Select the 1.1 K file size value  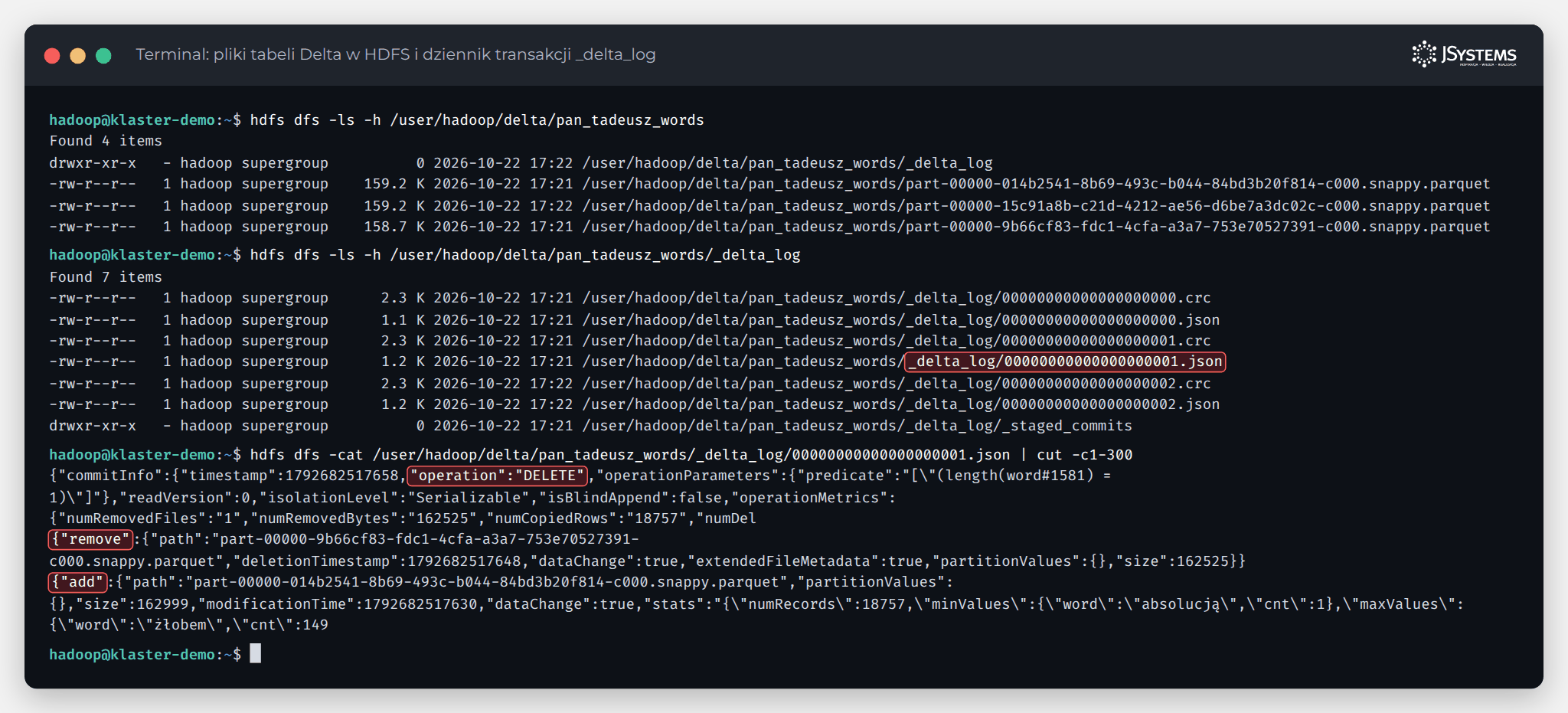(403, 320)
